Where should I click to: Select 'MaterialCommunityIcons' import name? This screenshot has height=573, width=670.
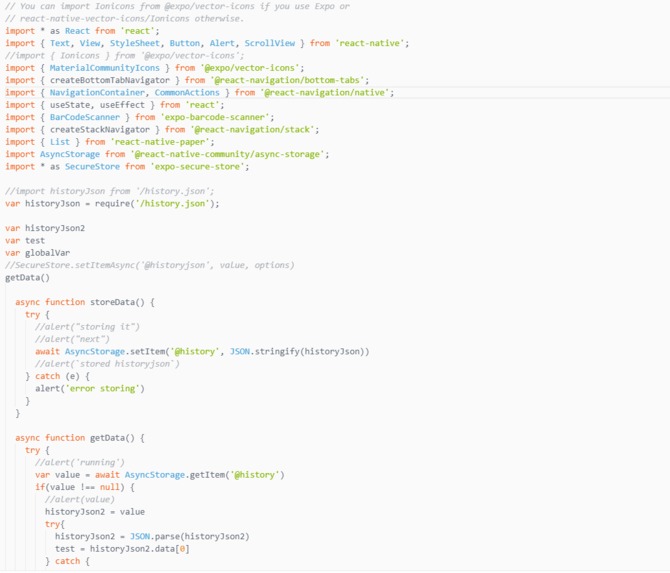click(x=105, y=68)
